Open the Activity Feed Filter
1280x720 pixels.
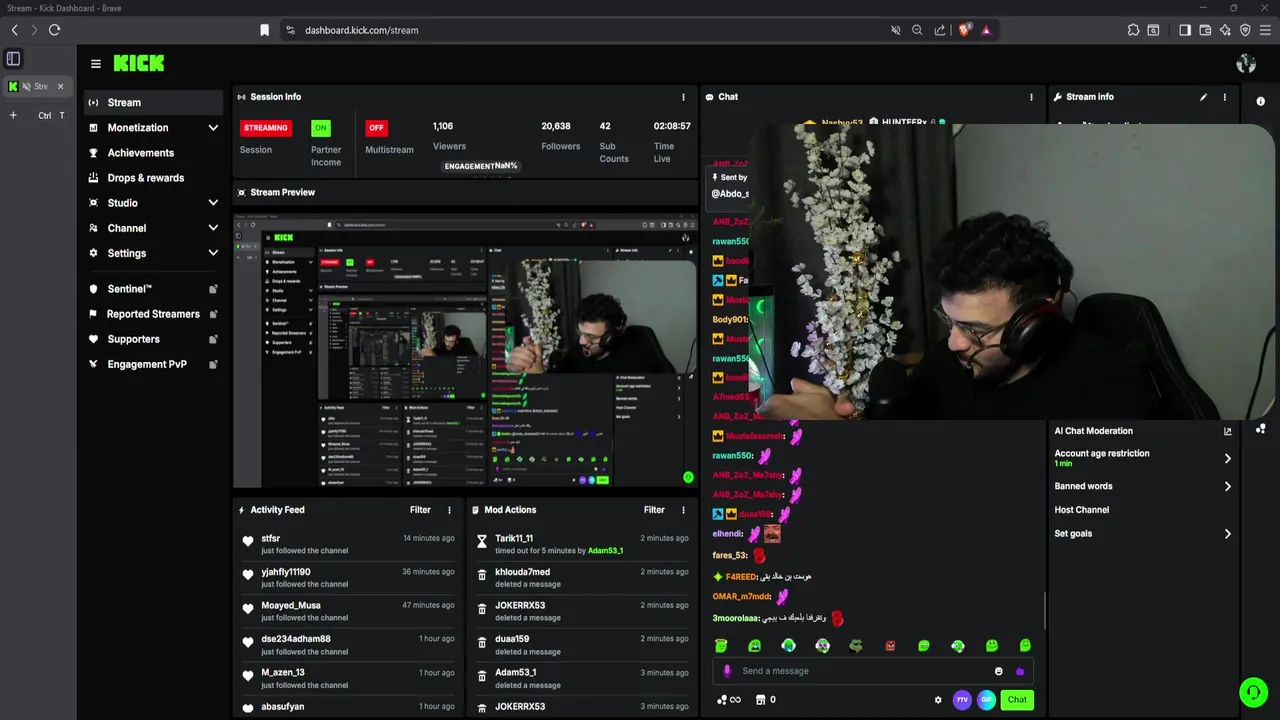[x=420, y=510]
